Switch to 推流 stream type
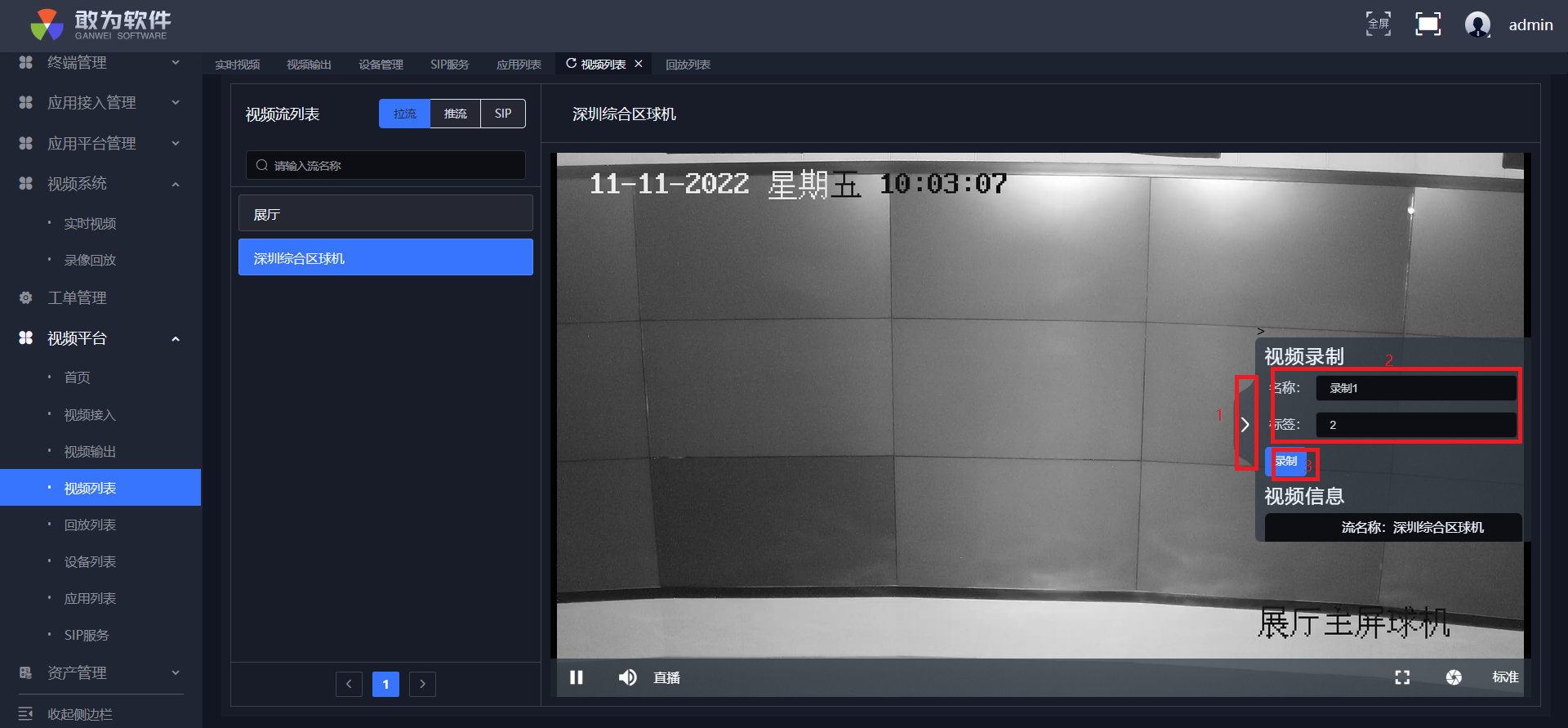Image resolution: width=1568 pixels, height=728 pixels. click(x=455, y=114)
